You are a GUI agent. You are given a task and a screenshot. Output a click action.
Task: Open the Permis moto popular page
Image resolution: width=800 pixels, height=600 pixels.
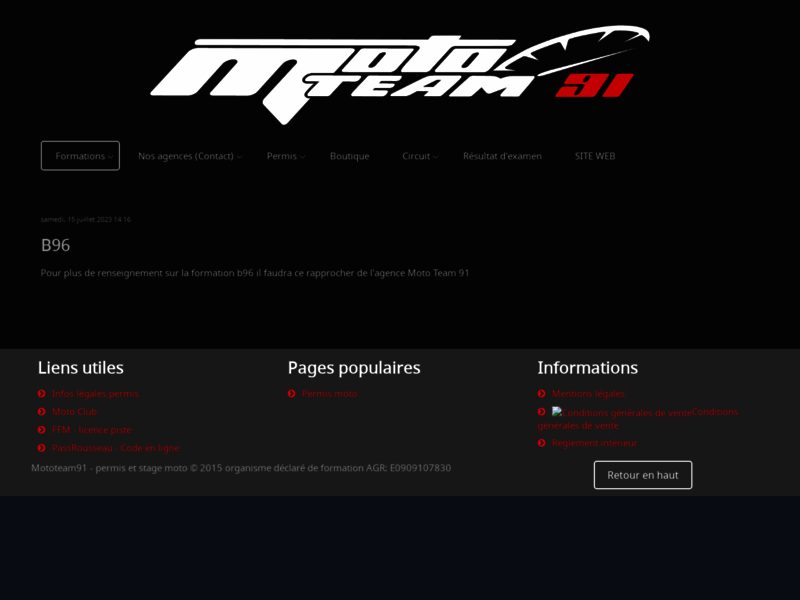[330, 393]
